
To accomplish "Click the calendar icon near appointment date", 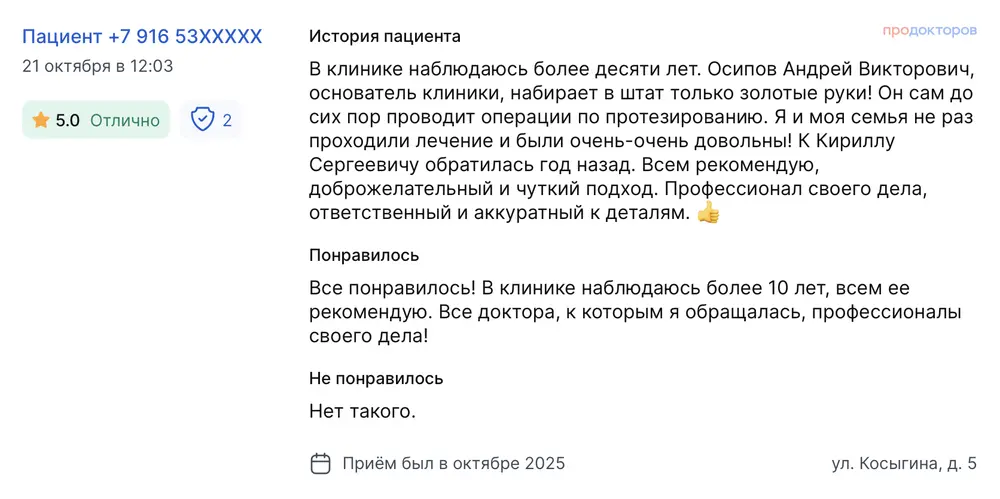I will 321,463.
